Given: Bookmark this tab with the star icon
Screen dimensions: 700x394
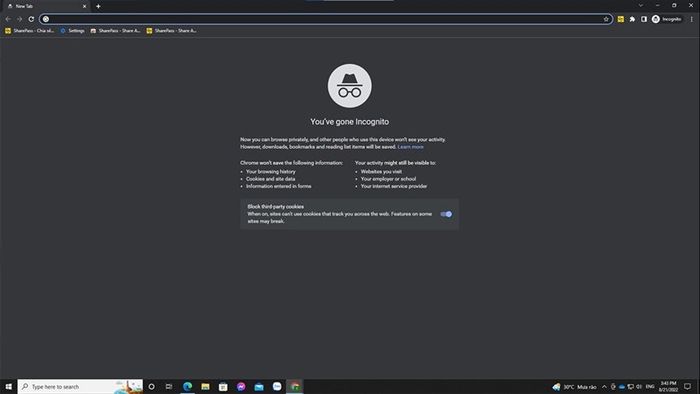Looking at the screenshot, I should (606, 19).
